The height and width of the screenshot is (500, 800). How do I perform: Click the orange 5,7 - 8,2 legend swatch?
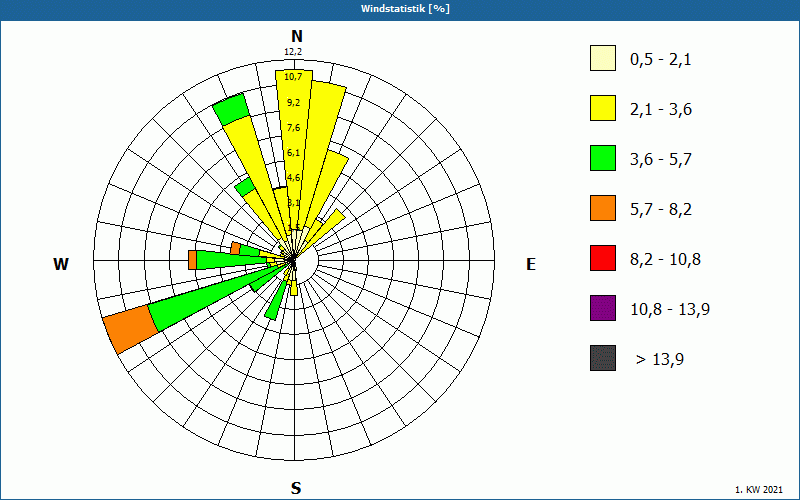(603, 208)
